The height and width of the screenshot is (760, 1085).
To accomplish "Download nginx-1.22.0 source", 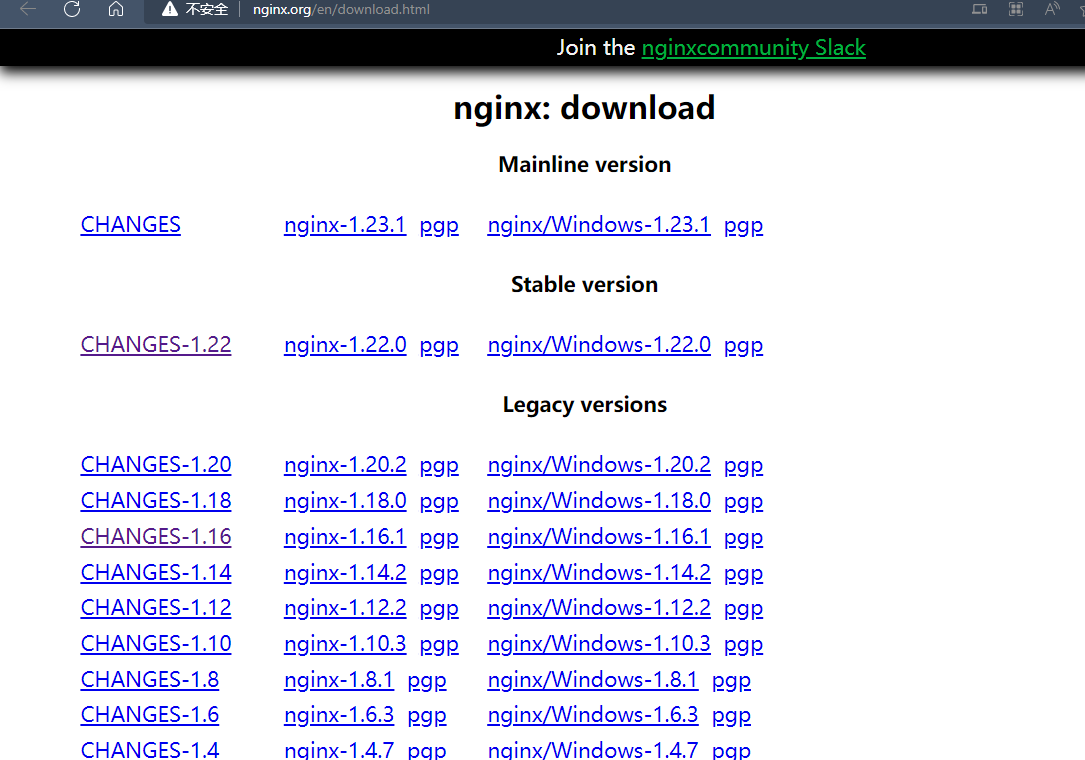I will point(345,345).
